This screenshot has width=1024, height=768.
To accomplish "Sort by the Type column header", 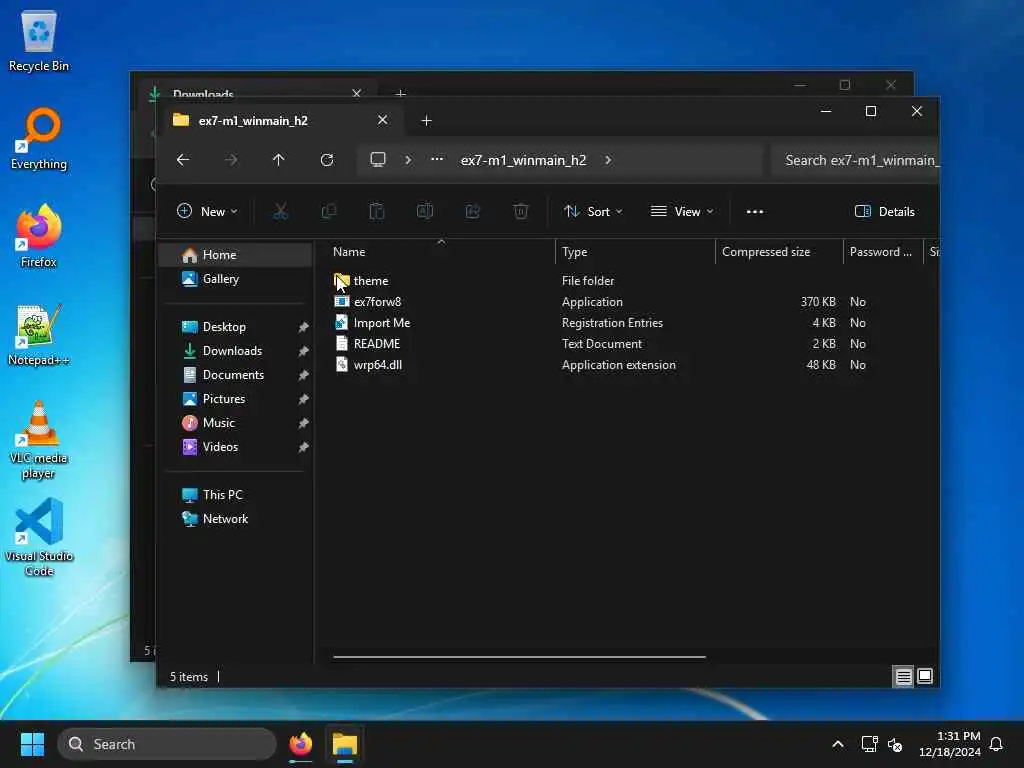I will [575, 252].
